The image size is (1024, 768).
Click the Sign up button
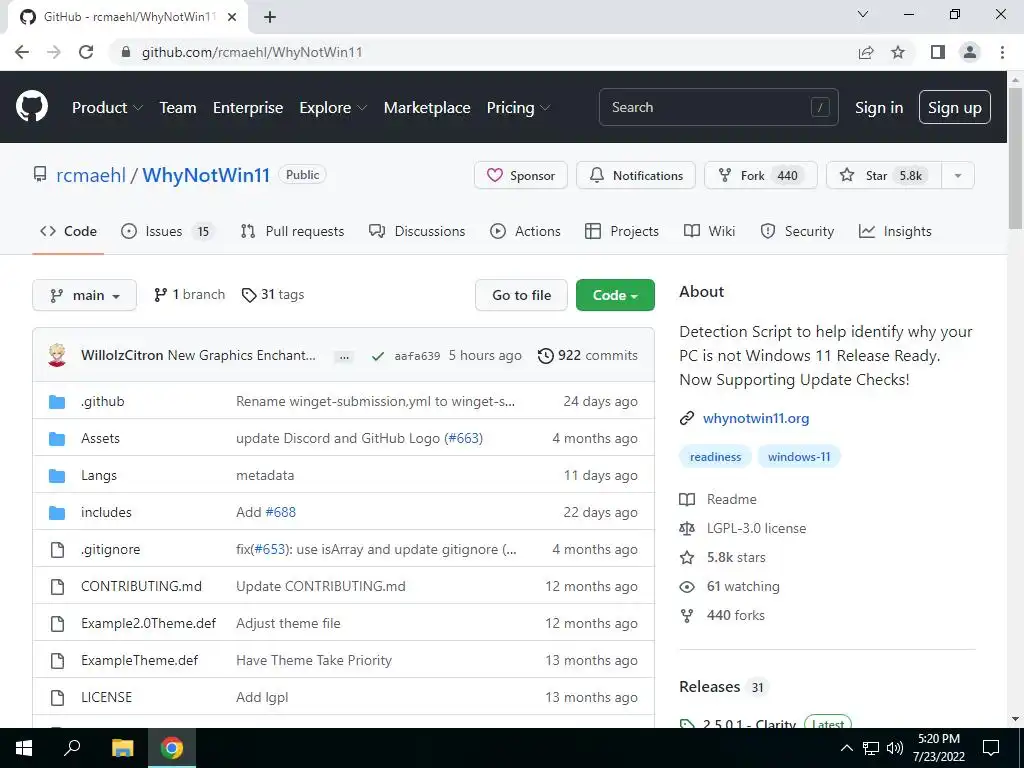955,107
